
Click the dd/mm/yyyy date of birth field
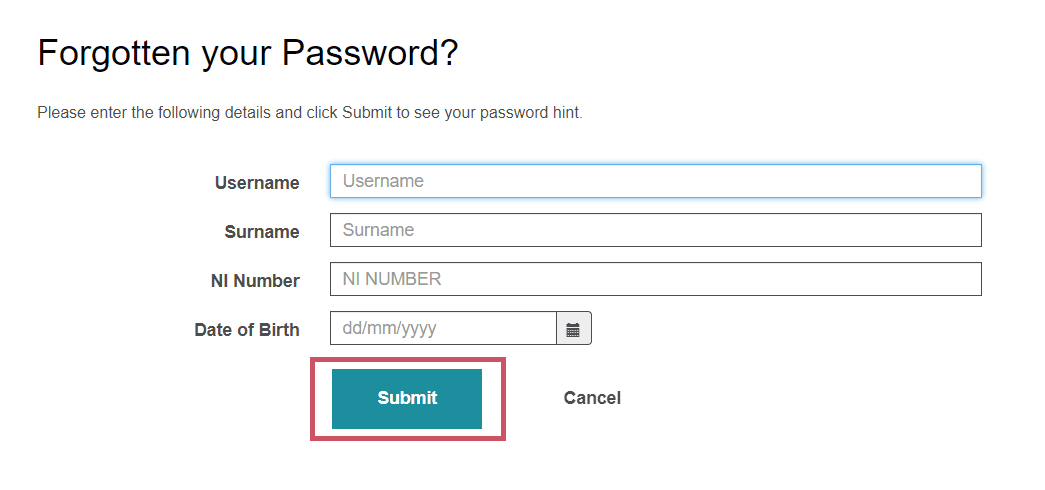pos(443,328)
